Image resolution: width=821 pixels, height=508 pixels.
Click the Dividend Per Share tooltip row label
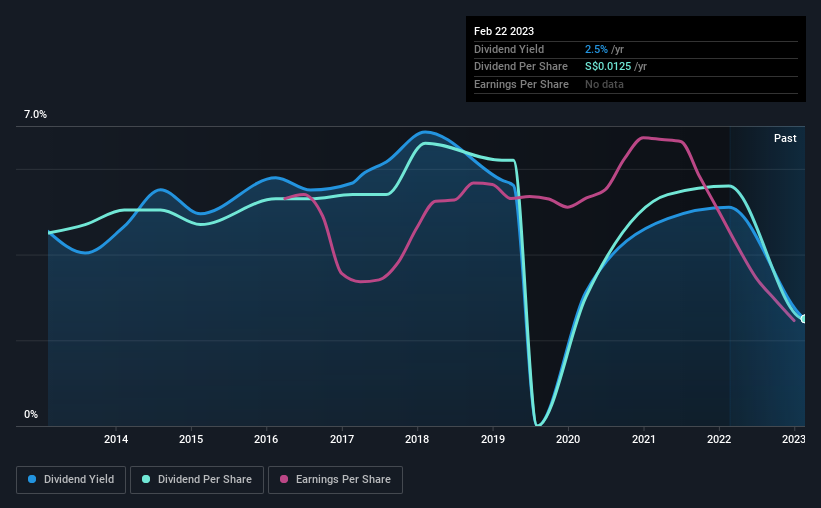[520, 67]
